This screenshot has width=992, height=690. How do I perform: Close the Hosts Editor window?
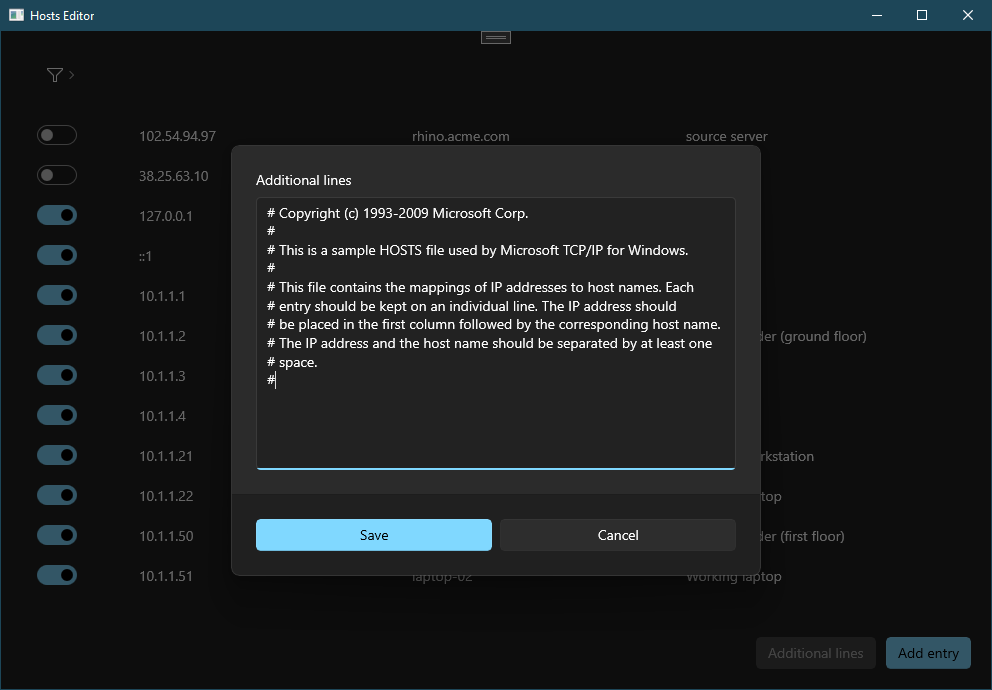[x=967, y=15]
